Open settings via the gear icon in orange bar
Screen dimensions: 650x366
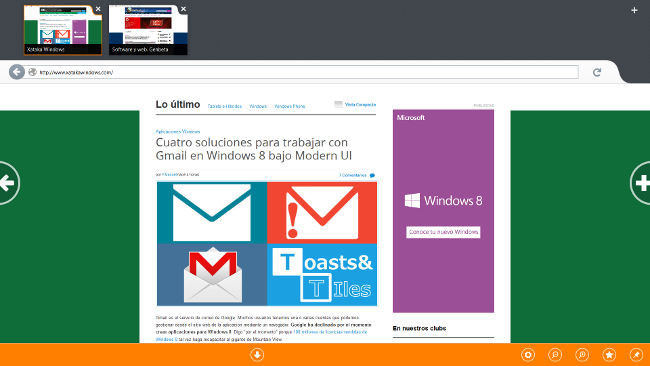tap(528, 355)
